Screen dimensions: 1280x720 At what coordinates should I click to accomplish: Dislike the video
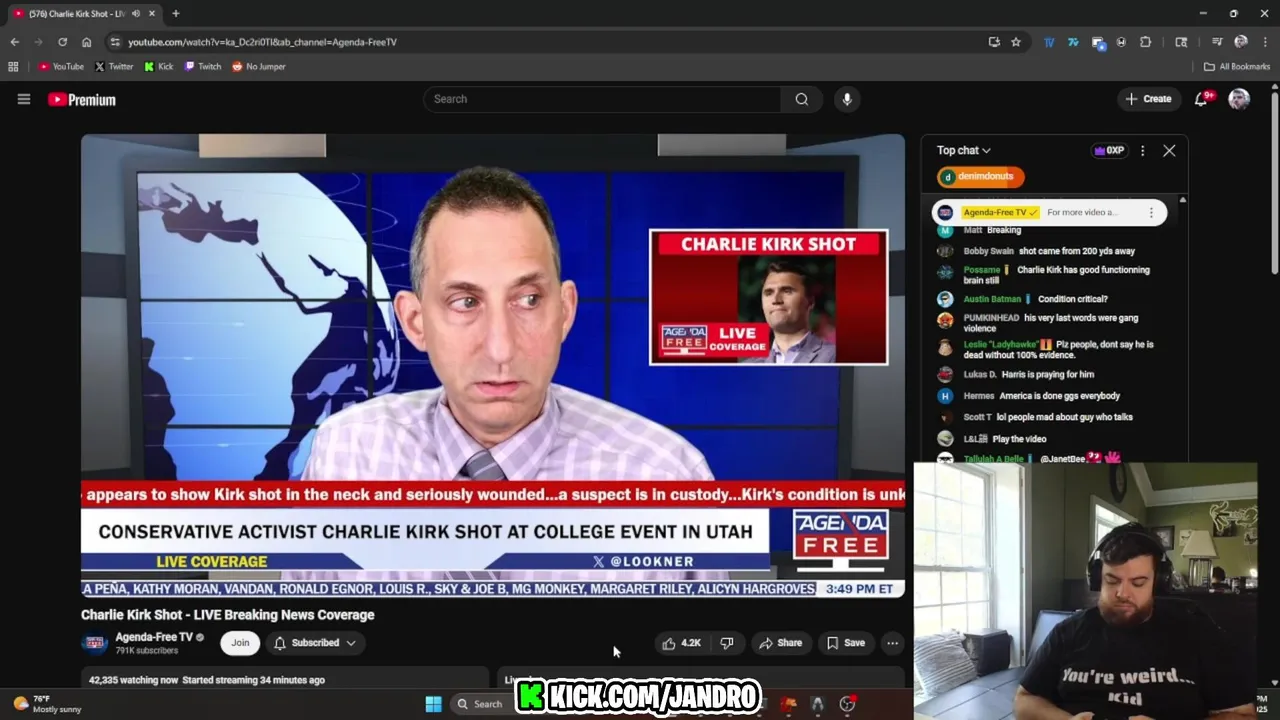pyautogui.click(x=727, y=643)
